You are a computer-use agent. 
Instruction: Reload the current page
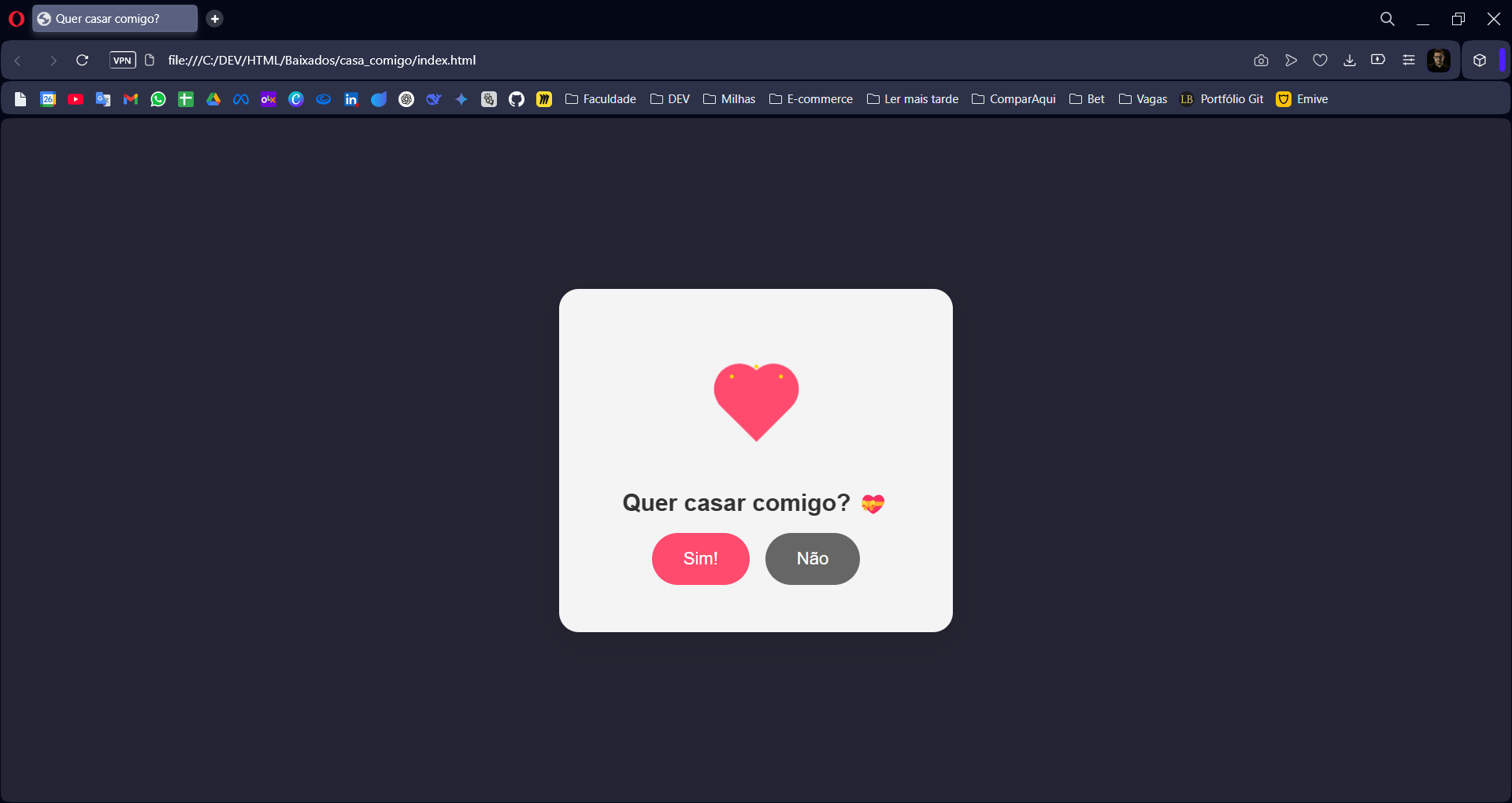(x=82, y=61)
